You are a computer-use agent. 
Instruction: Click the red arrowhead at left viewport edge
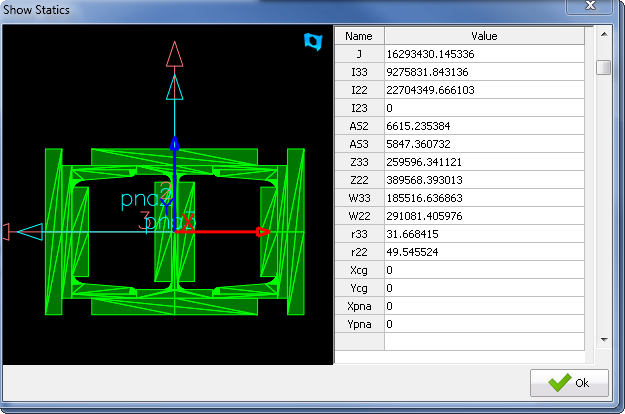(5, 232)
